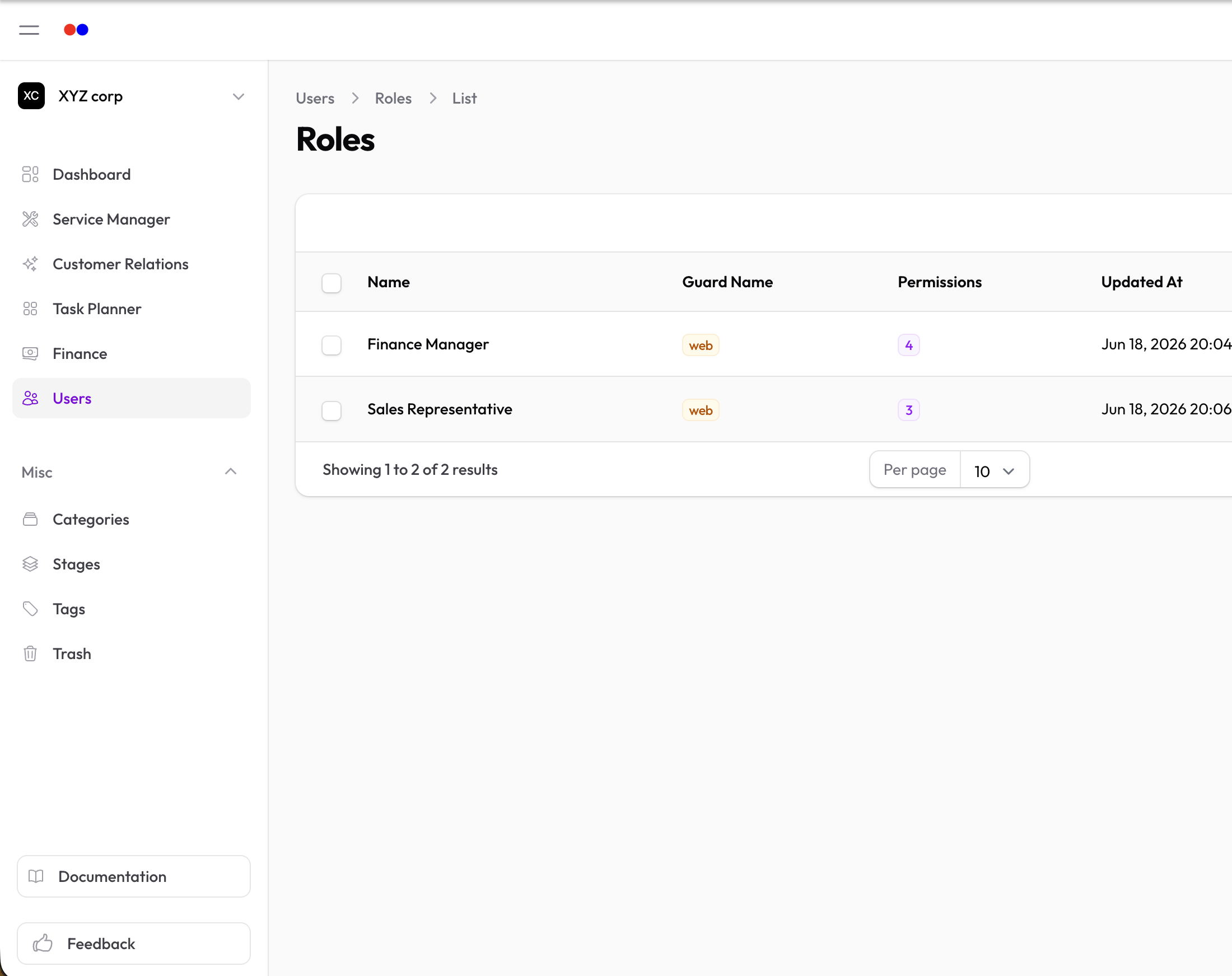Collapse the Misc section chevron
This screenshot has height=976, width=1232.
pos(231,471)
